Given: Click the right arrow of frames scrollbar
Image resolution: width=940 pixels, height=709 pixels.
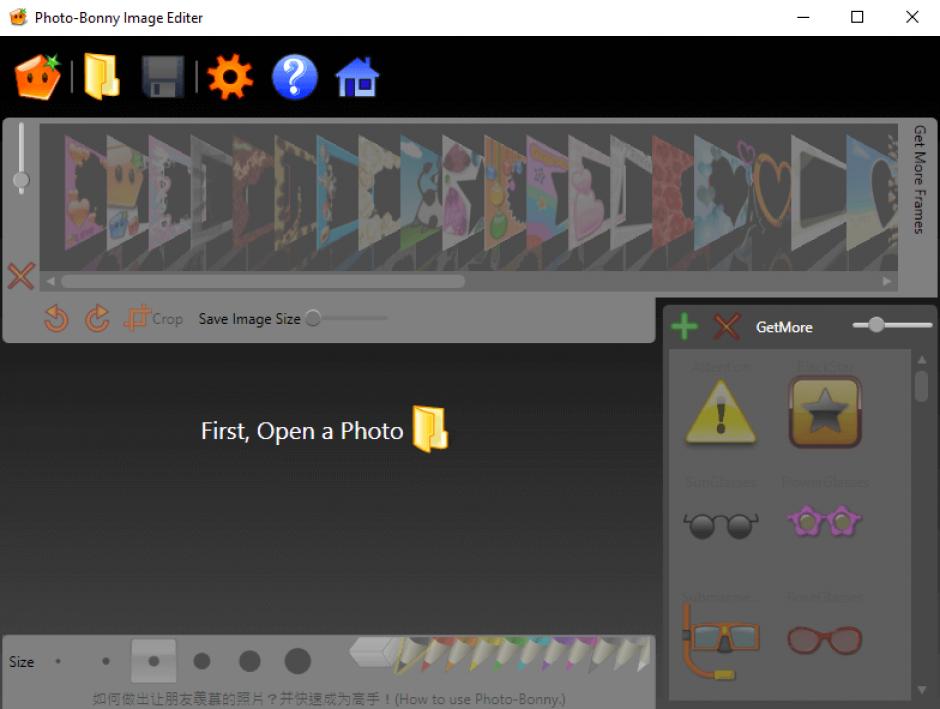Looking at the screenshot, I should pyautogui.click(x=887, y=281).
